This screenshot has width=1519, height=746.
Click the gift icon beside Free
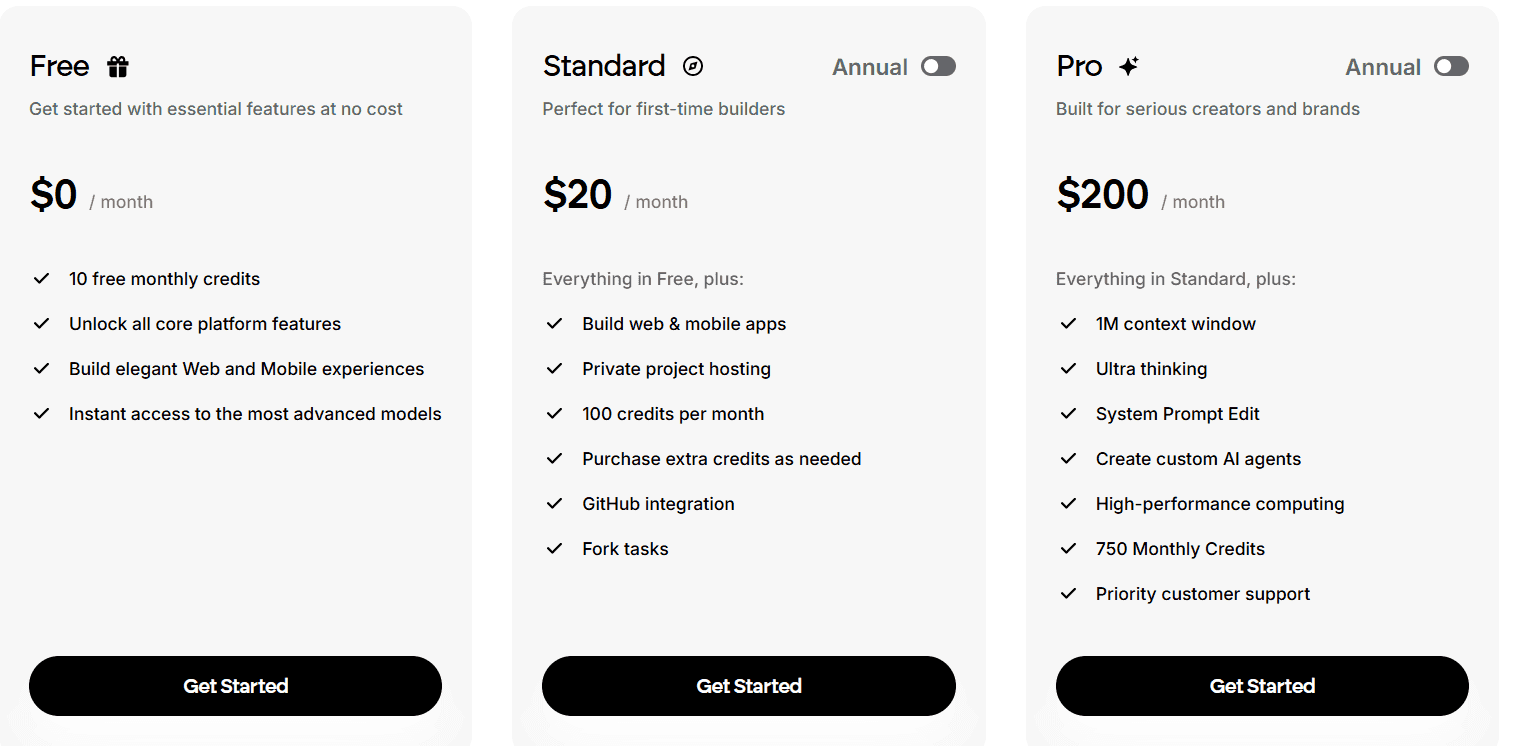[117, 66]
